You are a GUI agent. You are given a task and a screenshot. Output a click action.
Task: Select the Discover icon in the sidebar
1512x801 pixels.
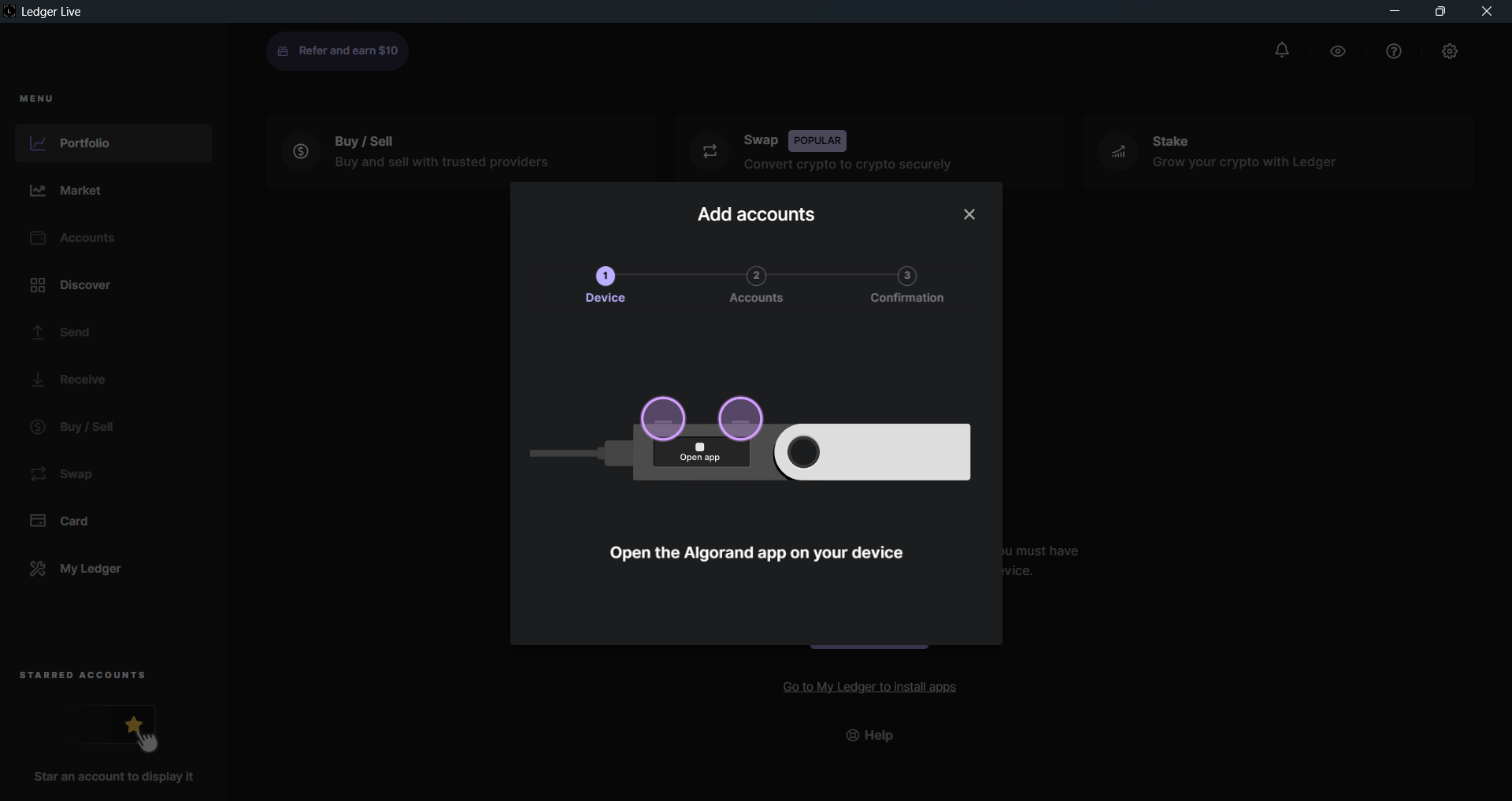click(x=37, y=284)
